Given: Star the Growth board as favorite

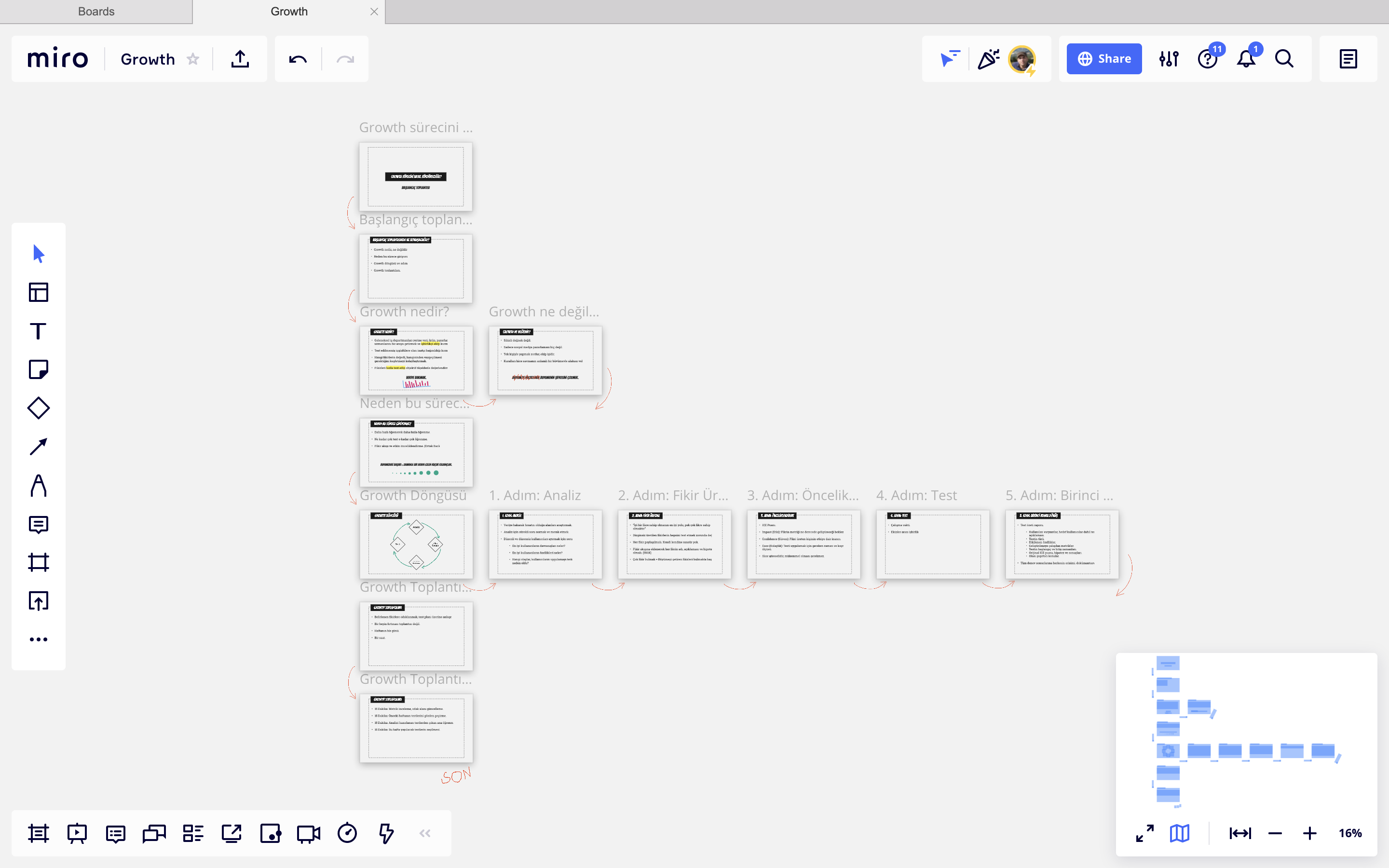Looking at the screenshot, I should [193, 59].
